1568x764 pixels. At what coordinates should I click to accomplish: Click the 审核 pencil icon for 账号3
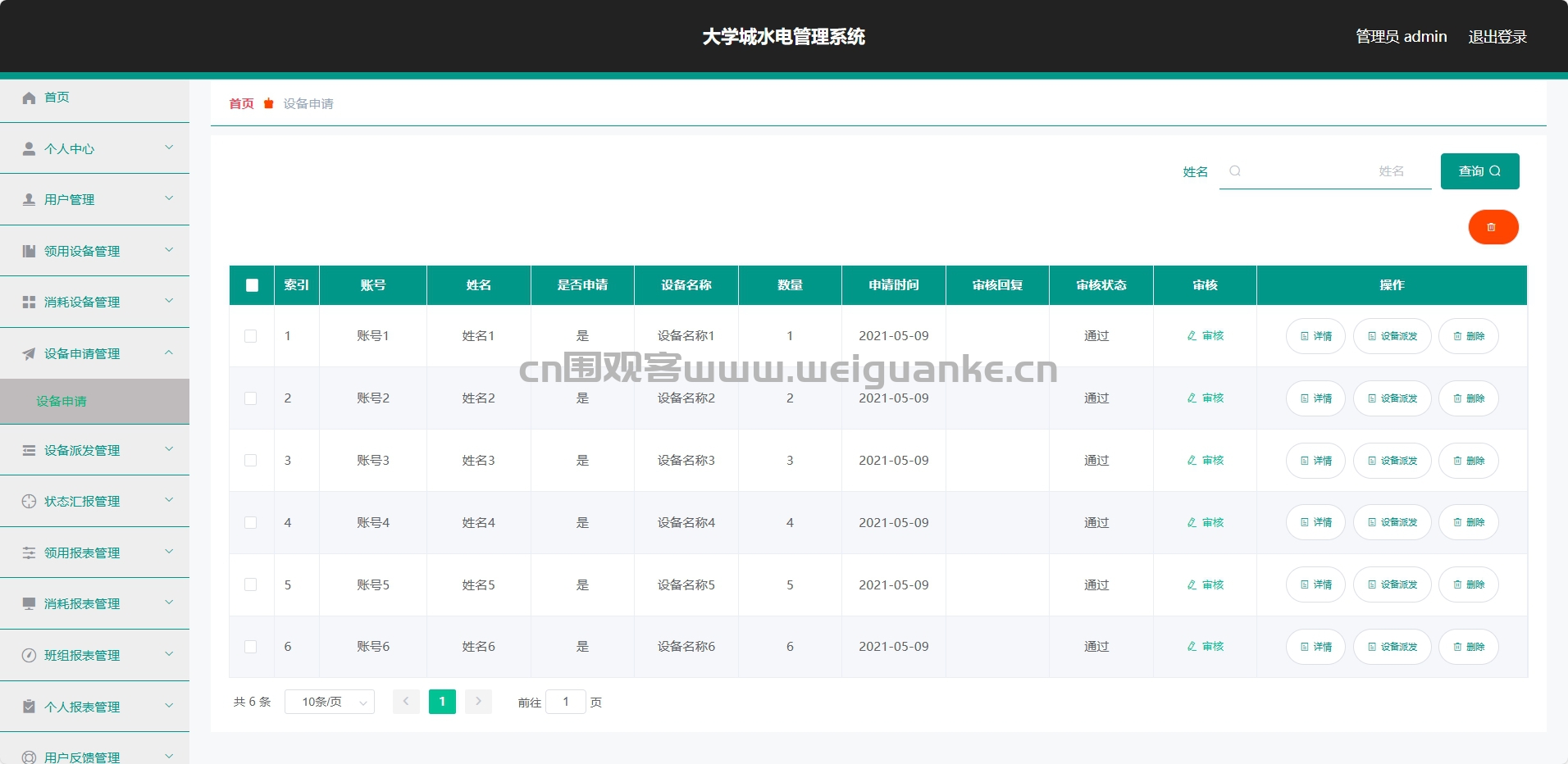click(1192, 461)
